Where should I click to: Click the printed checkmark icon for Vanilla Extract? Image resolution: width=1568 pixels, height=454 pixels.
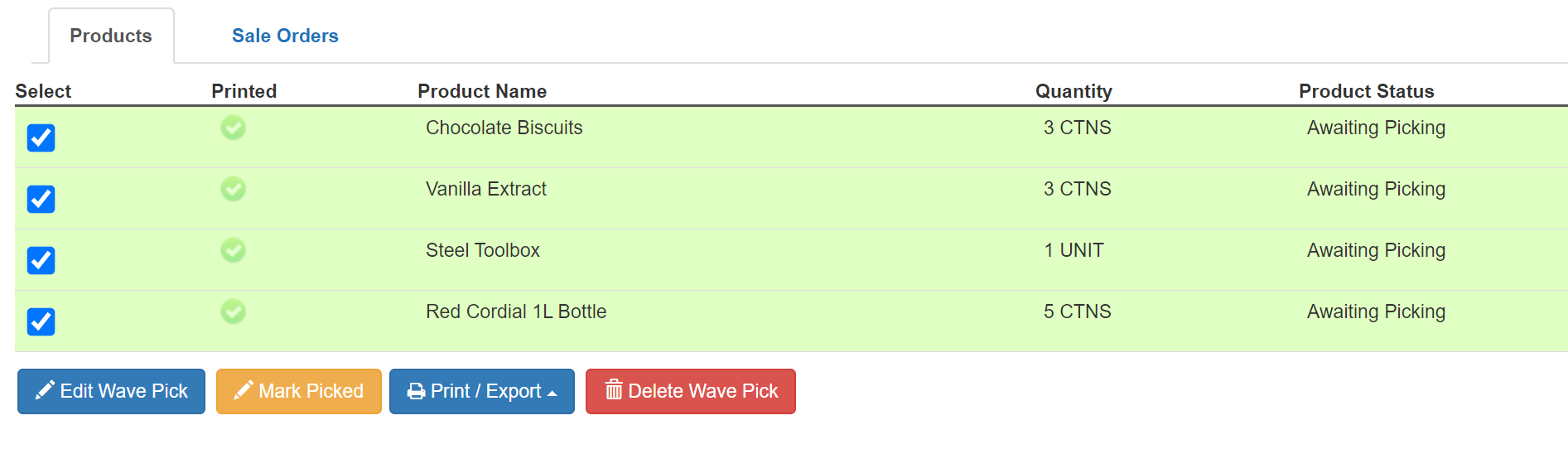[x=233, y=189]
